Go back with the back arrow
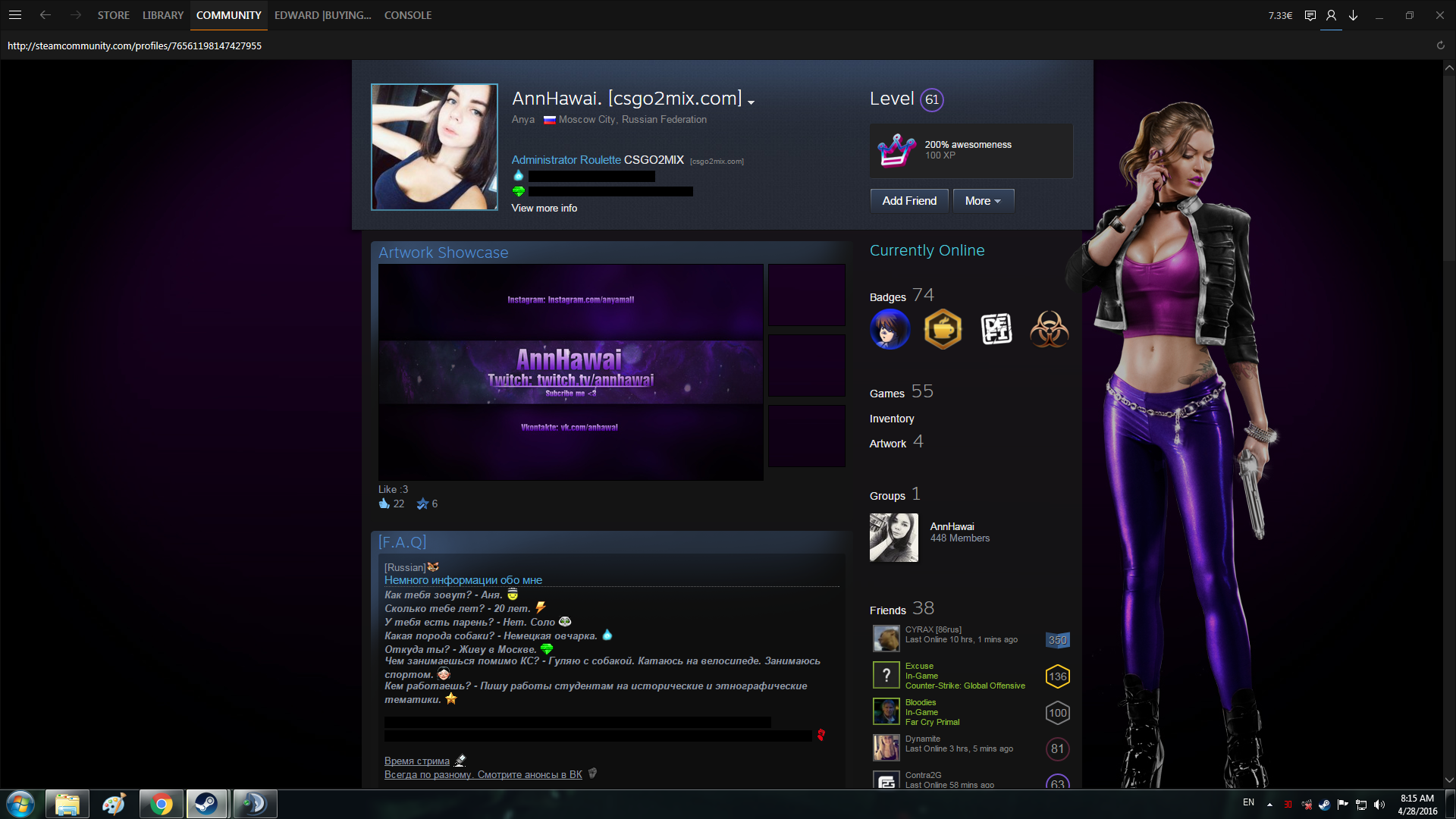 (45, 15)
